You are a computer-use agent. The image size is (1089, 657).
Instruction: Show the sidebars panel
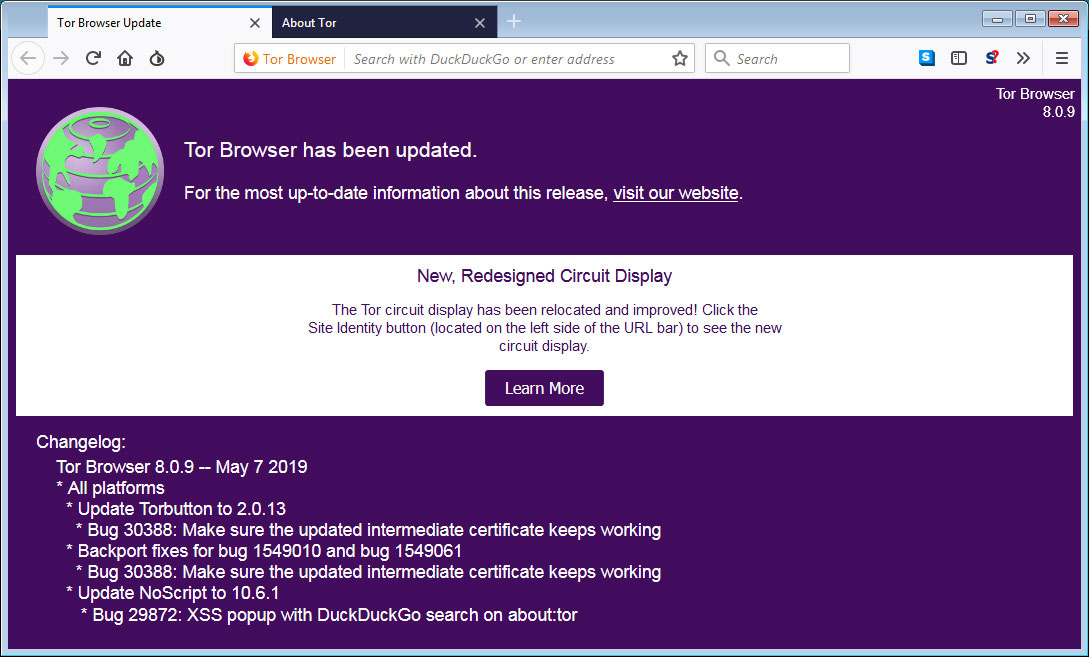958,58
